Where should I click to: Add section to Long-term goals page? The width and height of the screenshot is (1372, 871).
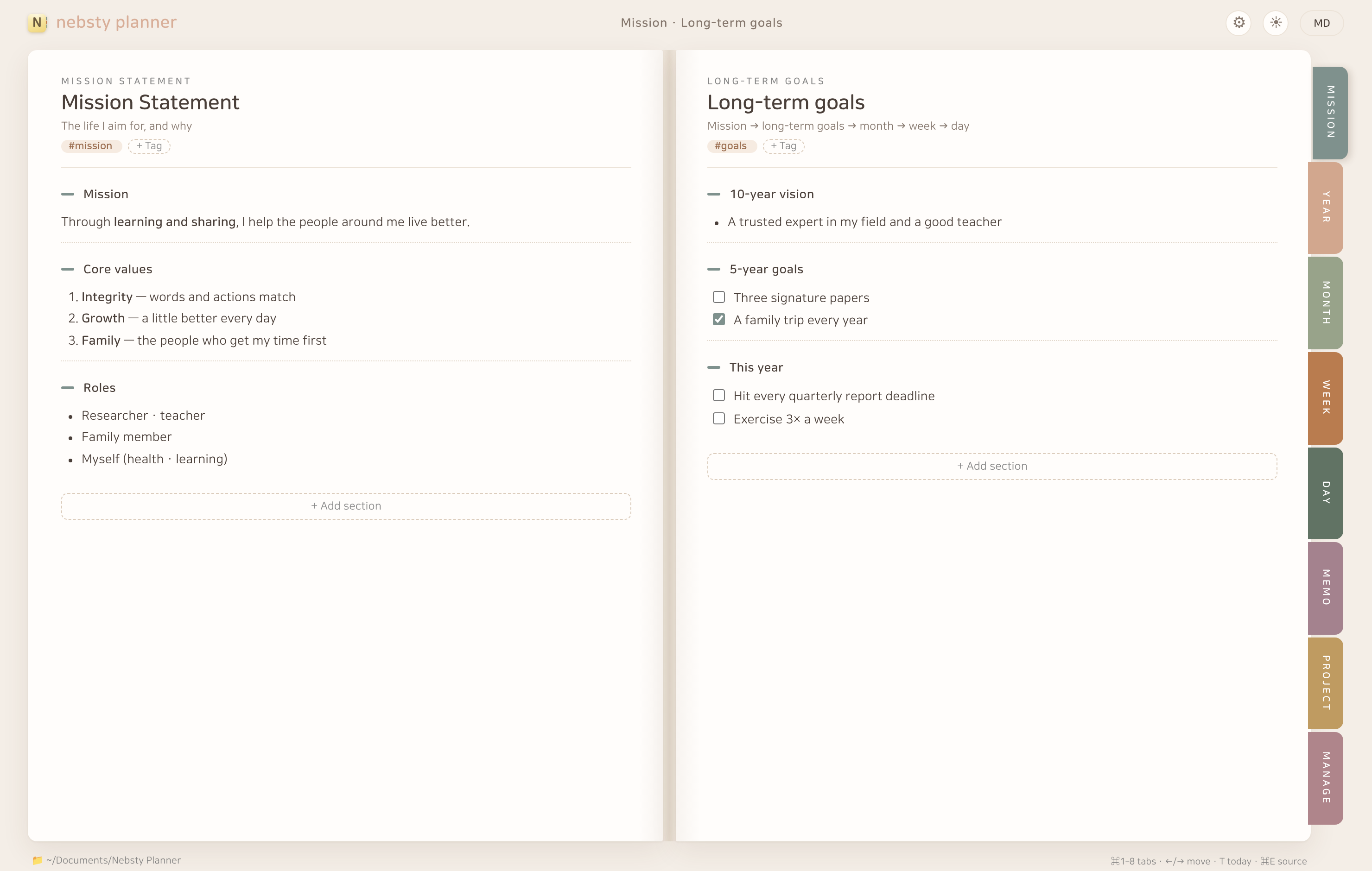coord(992,466)
